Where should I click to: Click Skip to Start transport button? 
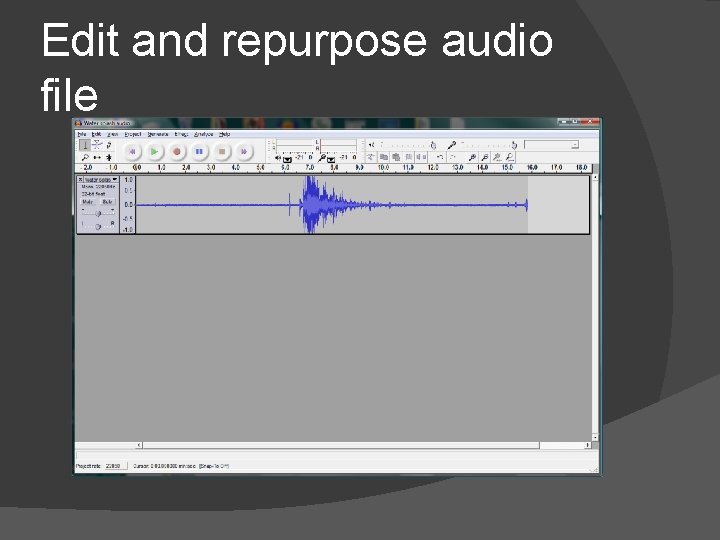coord(132,151)
